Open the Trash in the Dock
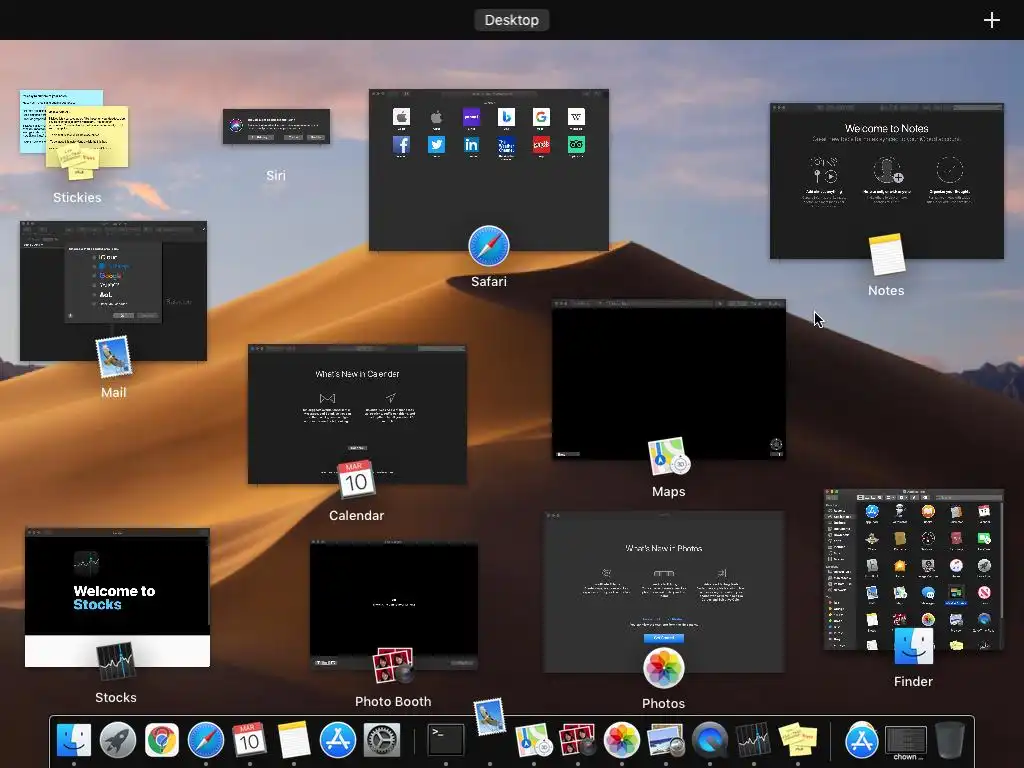 click(949, 740)
